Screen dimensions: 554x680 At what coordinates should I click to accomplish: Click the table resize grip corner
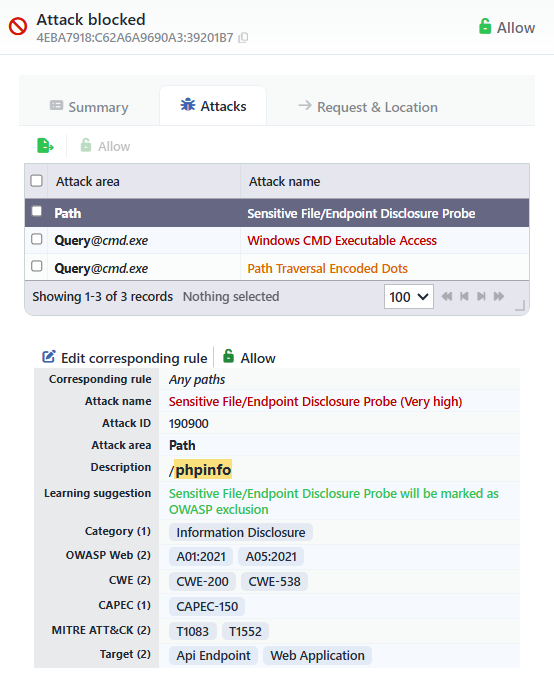(520, 305)
